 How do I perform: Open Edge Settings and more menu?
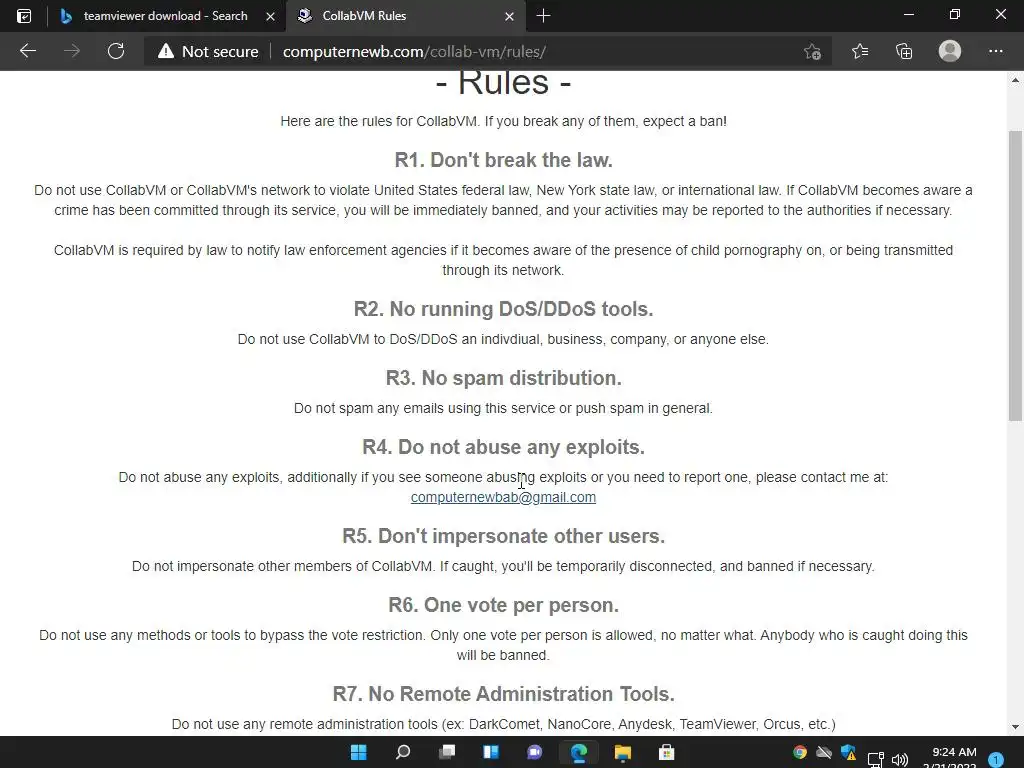(995, 51)
